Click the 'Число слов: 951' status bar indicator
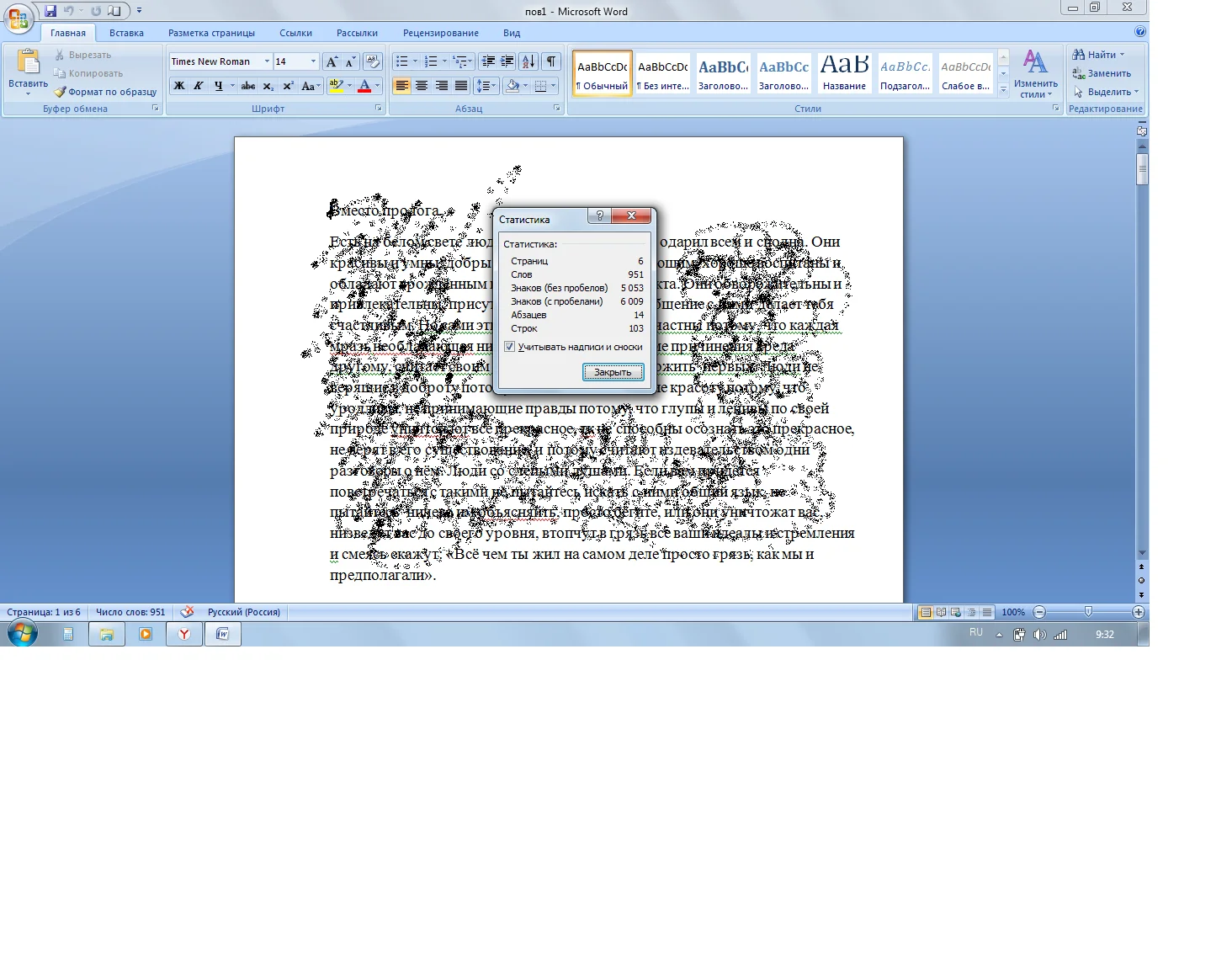The image size is (1232, 963). pyautogui.click(x=130, y=612)
